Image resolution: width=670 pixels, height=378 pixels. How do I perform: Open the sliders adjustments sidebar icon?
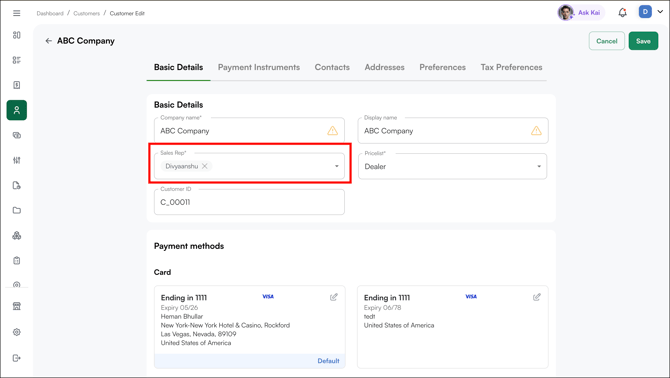17,160
